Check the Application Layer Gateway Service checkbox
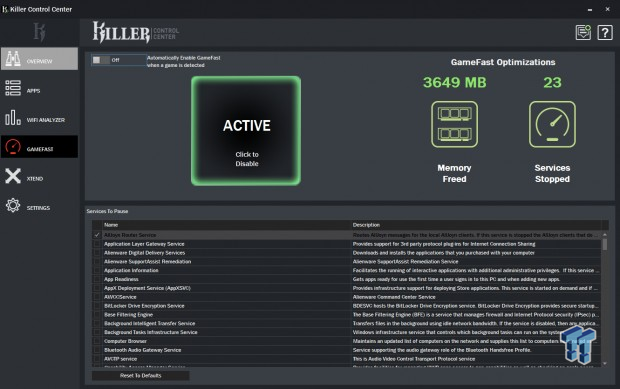 tap(97, 244)
